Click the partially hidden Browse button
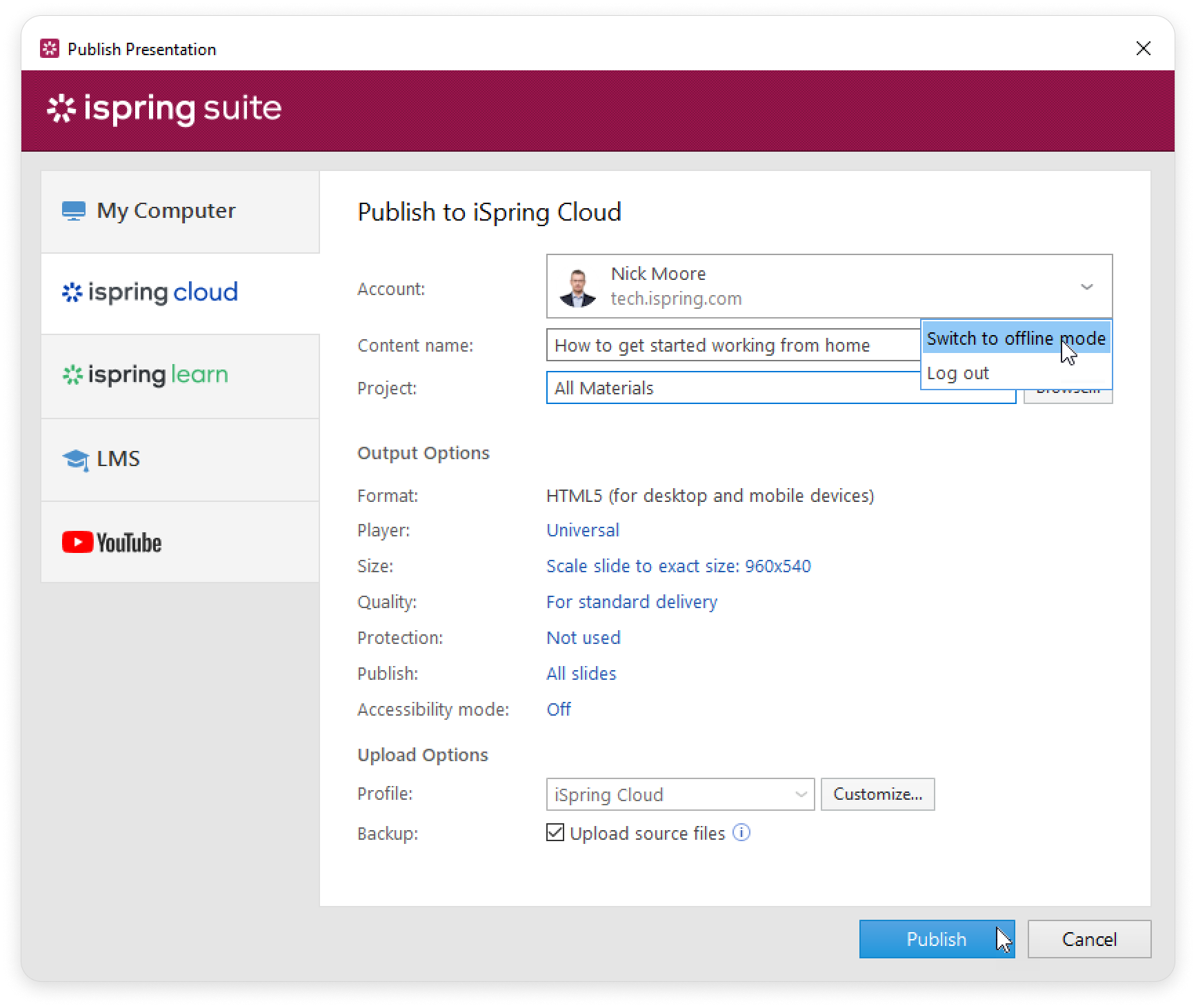This screenshot has width=1196, height=1008. tap(1068, 396)
